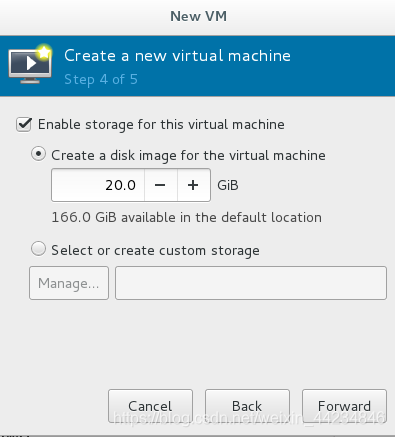Click the GiB unit label
Screen dimensions: 395x437
[x=228, y=185]
